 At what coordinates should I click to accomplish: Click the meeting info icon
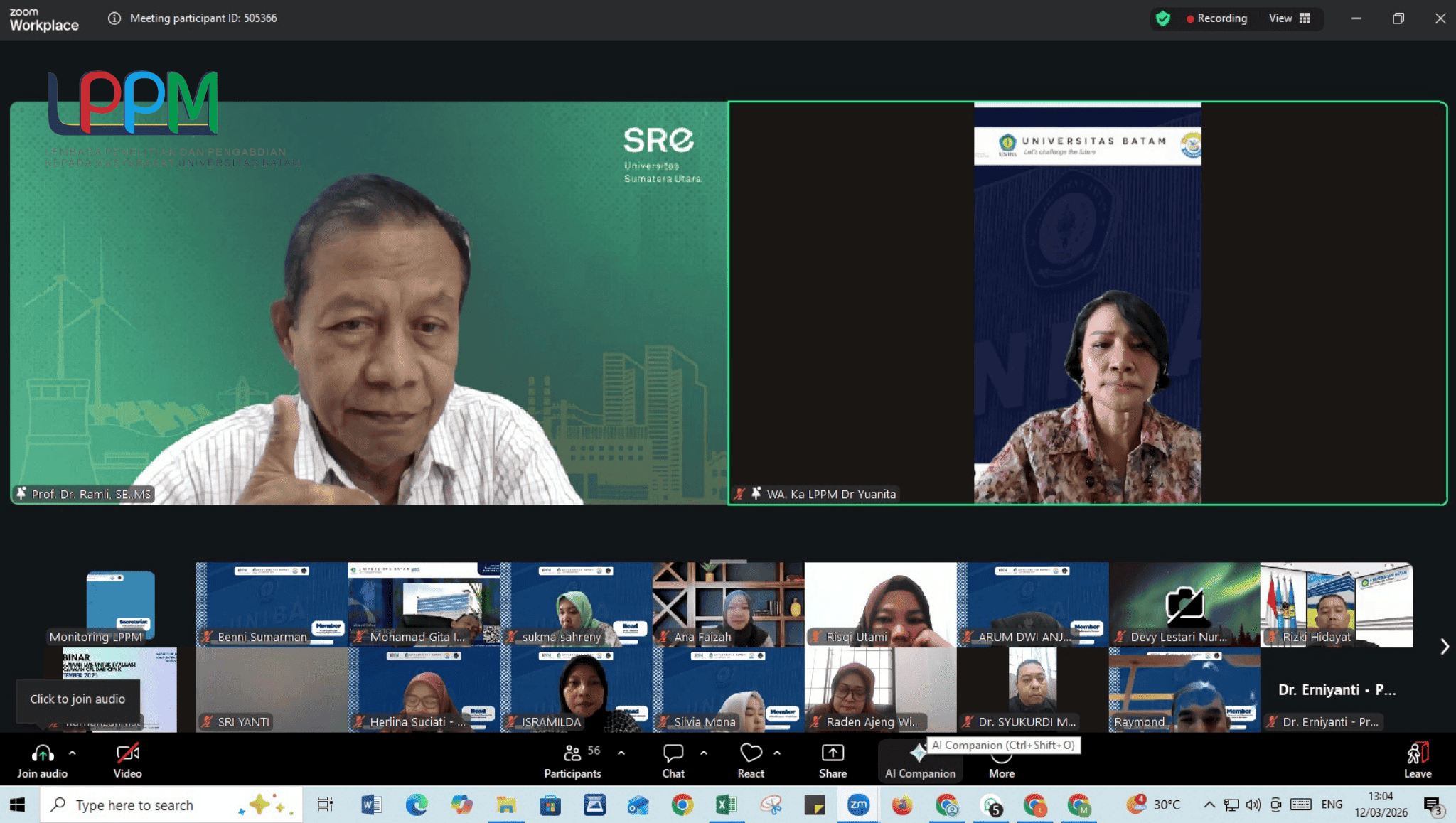pyautogui.click(x=114, y=18)
